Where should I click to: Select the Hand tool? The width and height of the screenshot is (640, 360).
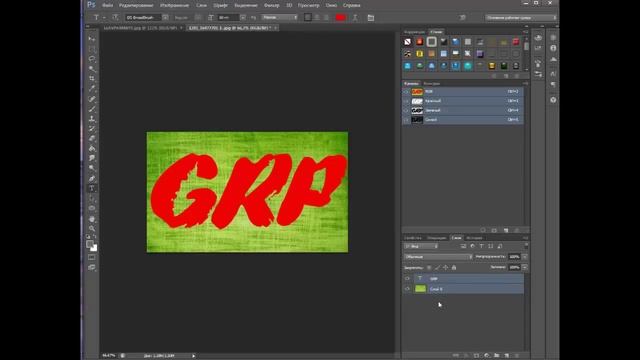(92, 219)
